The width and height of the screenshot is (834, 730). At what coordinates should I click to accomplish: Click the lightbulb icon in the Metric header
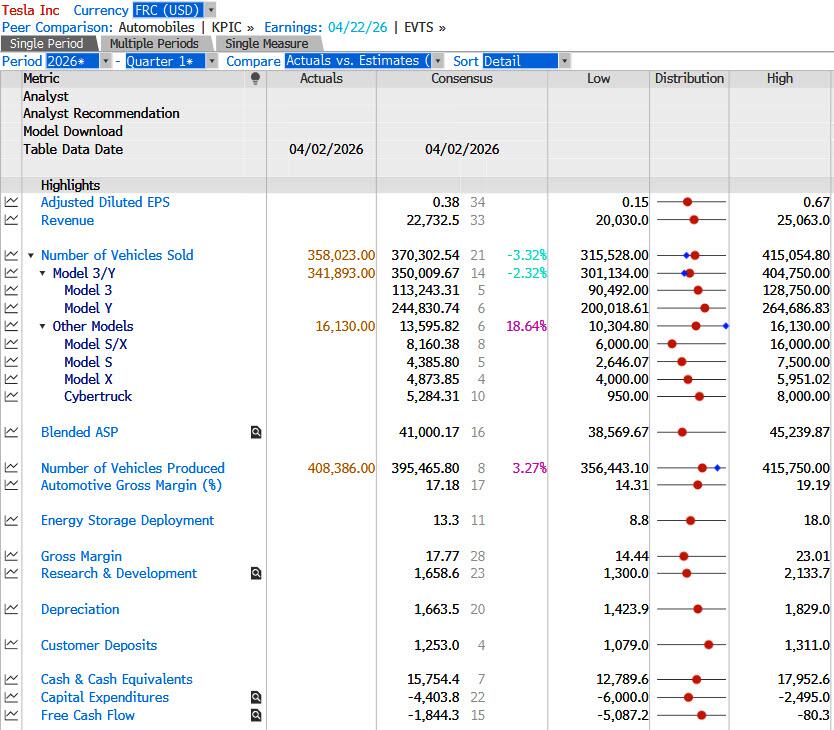tap(256, 78)
